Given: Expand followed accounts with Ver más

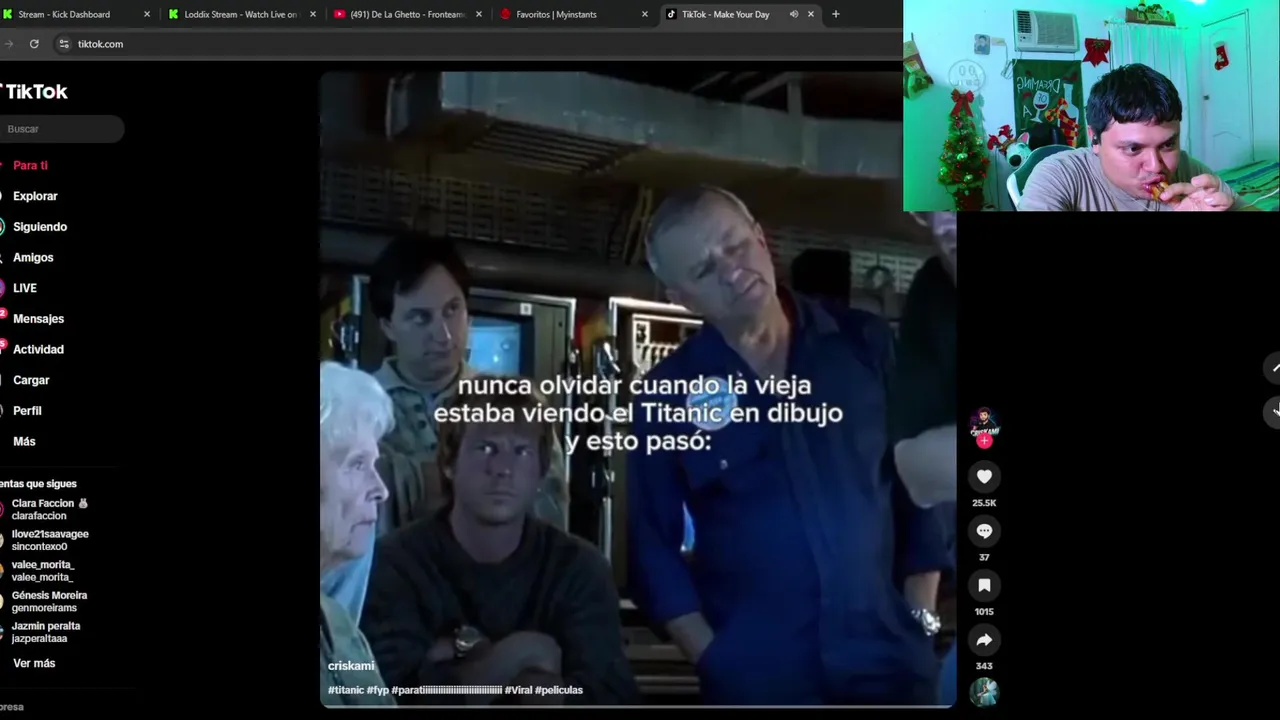Looking at the screenshot, I should click(x=34, y=663).
